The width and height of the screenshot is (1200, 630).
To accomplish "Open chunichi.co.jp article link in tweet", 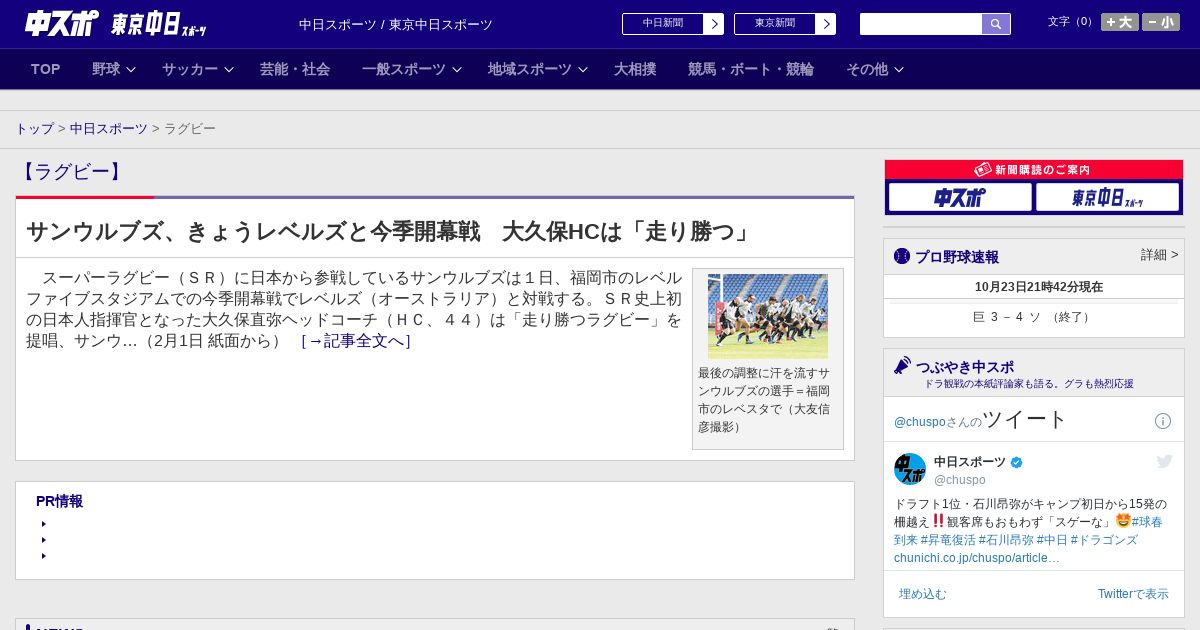I will (977, 558).
